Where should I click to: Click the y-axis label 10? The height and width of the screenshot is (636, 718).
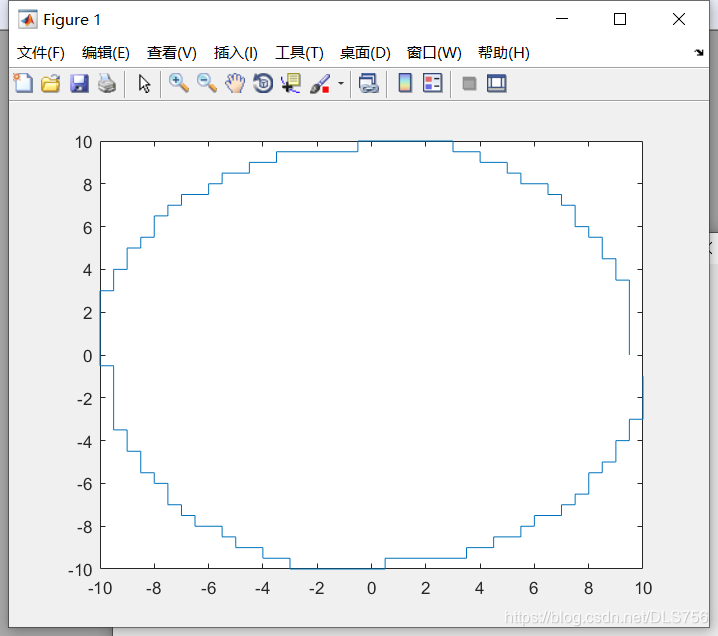(84, 142)
